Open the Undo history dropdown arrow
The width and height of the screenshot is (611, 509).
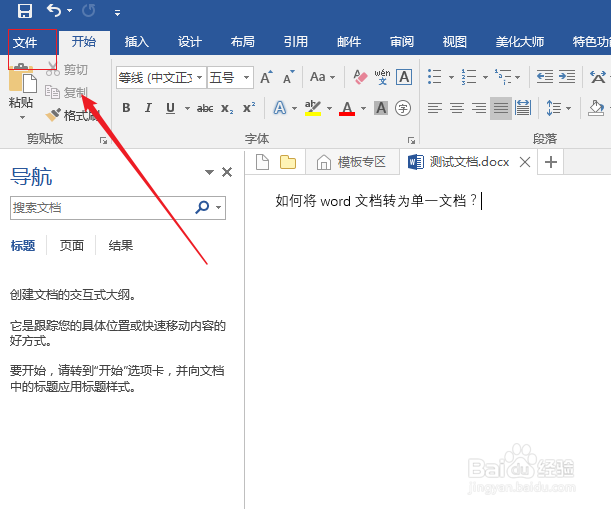70,11
